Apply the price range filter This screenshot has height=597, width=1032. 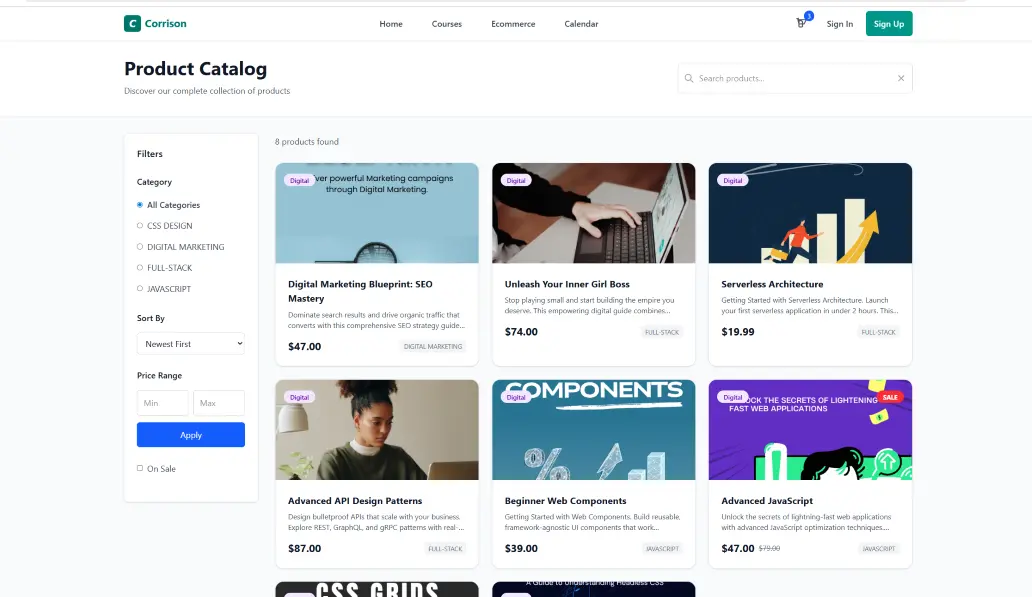tap(191, 435)
